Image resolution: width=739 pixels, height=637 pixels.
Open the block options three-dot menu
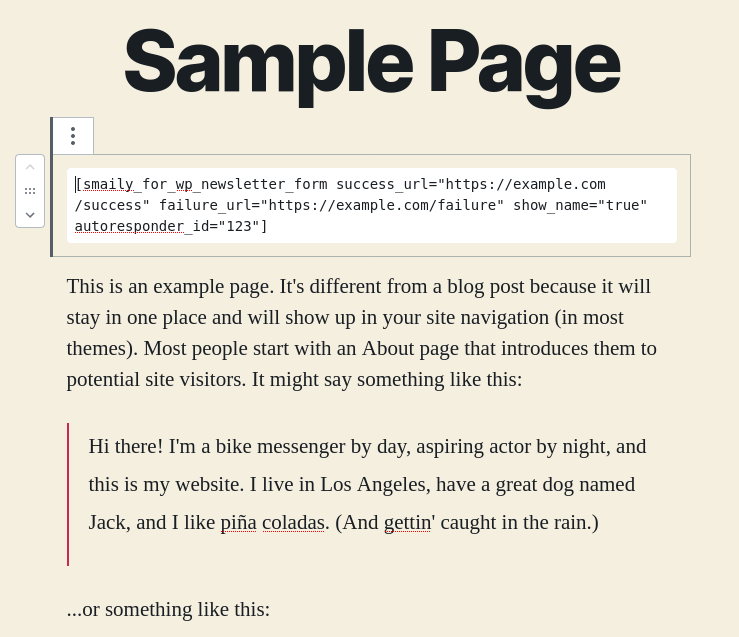(x=73, y=136)
